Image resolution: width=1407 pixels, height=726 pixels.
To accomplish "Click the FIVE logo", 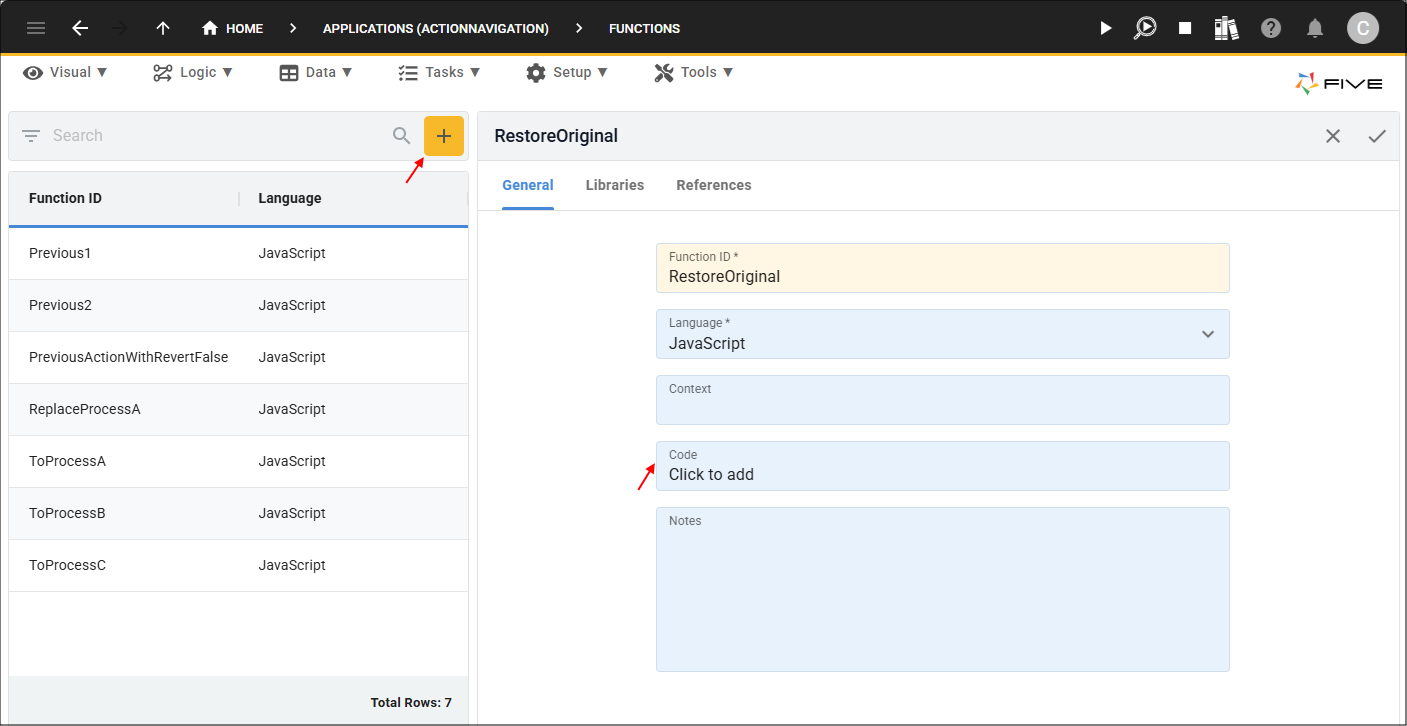I will point(1339,84).
